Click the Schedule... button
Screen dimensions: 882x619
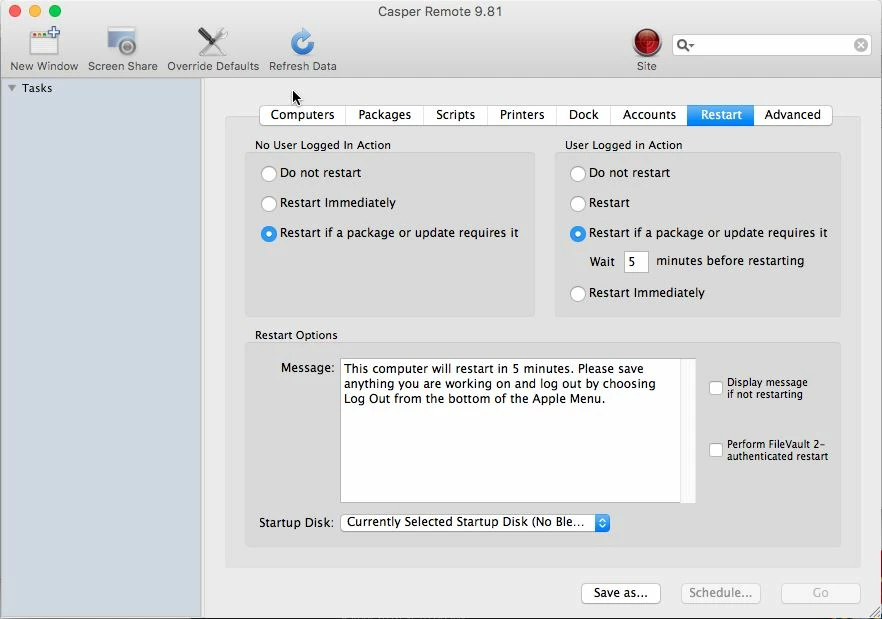[x=721, y=593]
